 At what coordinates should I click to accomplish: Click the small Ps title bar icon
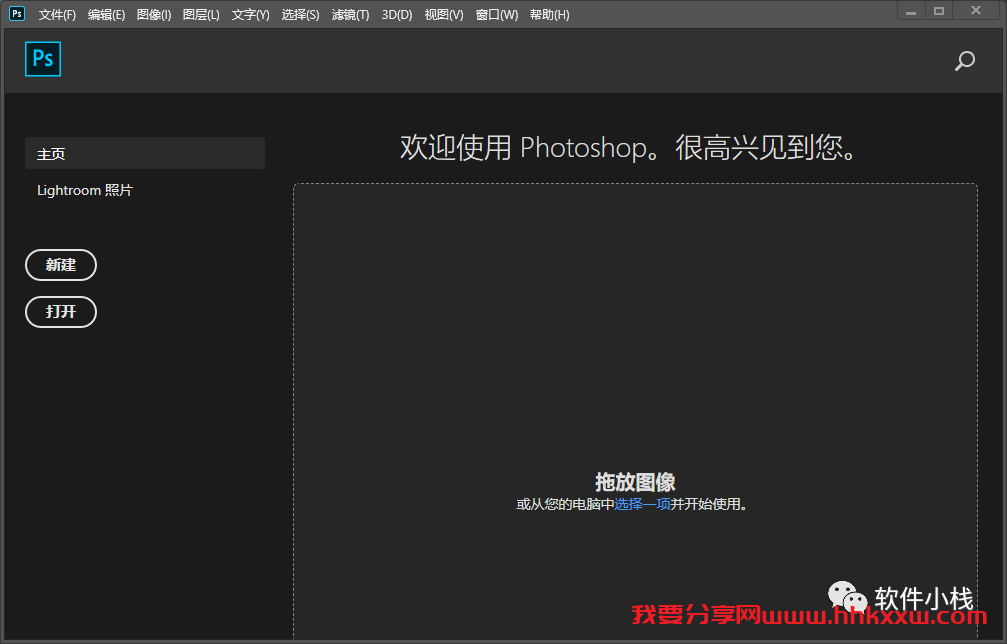17,13
